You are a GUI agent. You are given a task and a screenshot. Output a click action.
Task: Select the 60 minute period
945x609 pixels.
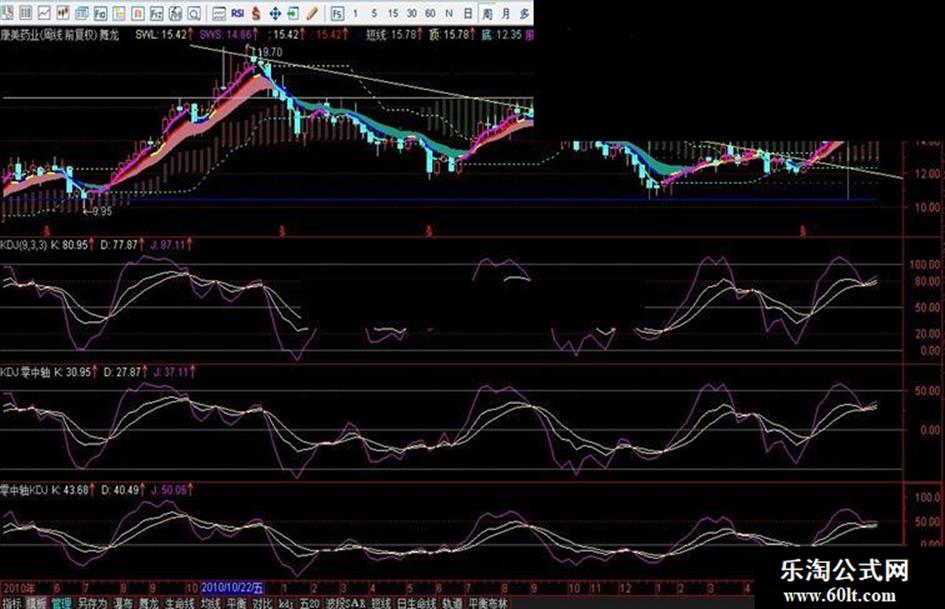tap(429, 13)
